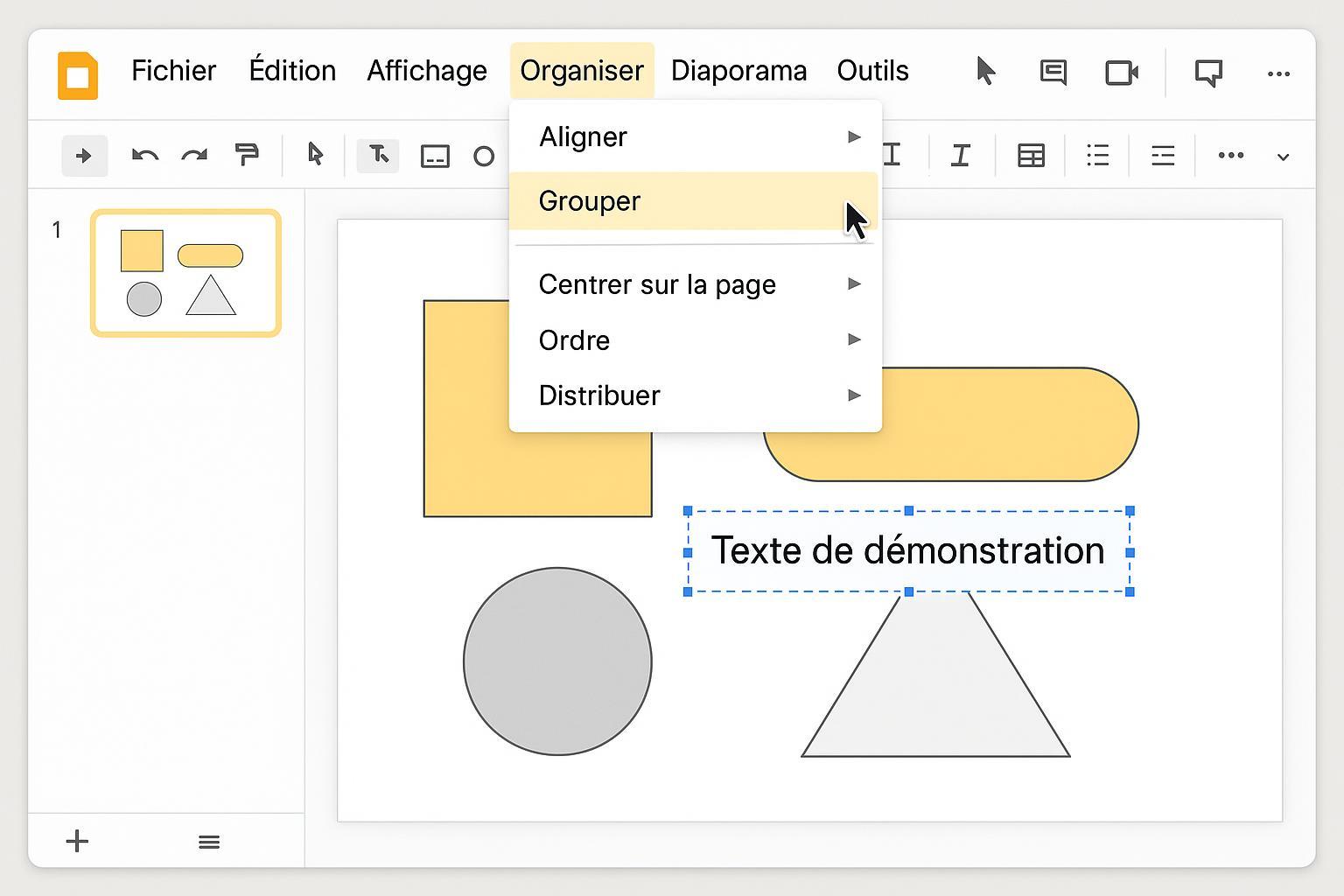Click the insert table icon

[1031, 156]
